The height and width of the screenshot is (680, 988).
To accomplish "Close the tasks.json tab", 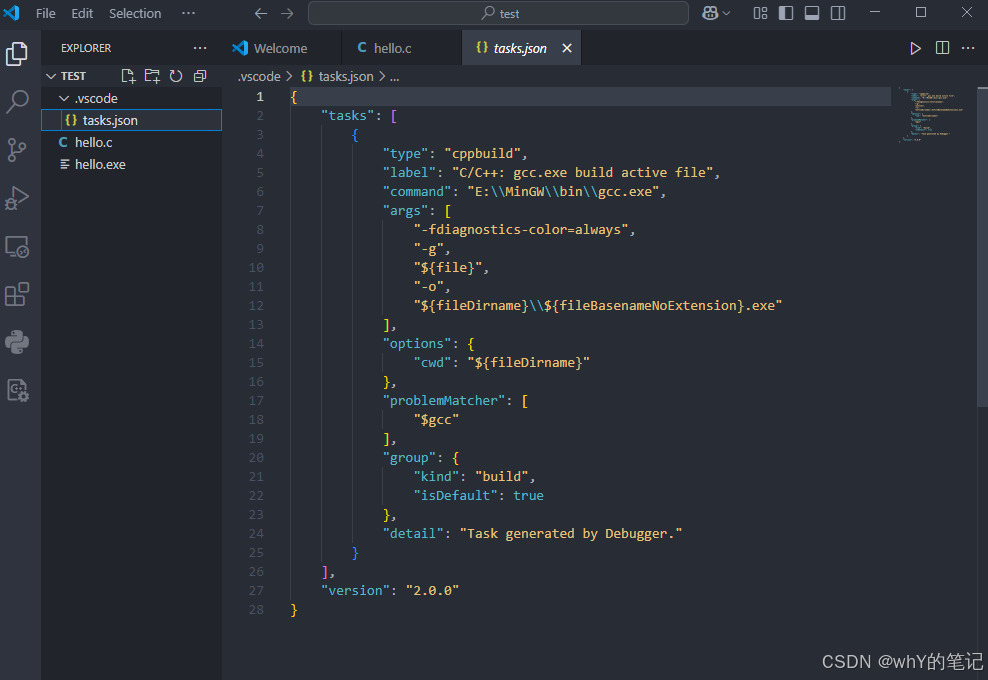I will coord(567,48).
